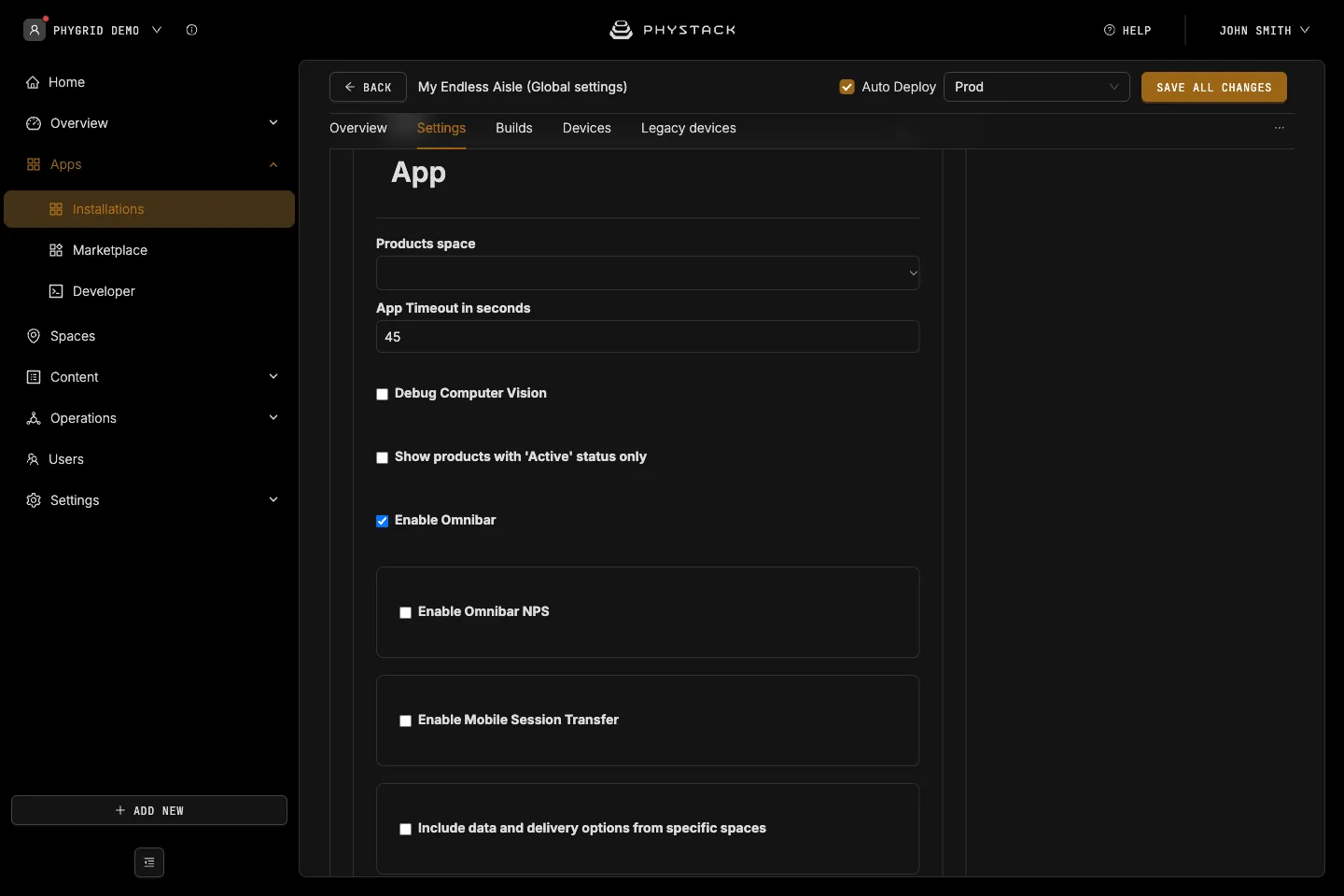
Task: Collapse the sidebar using bottom menu icon
Action: (x=149, y=862)
